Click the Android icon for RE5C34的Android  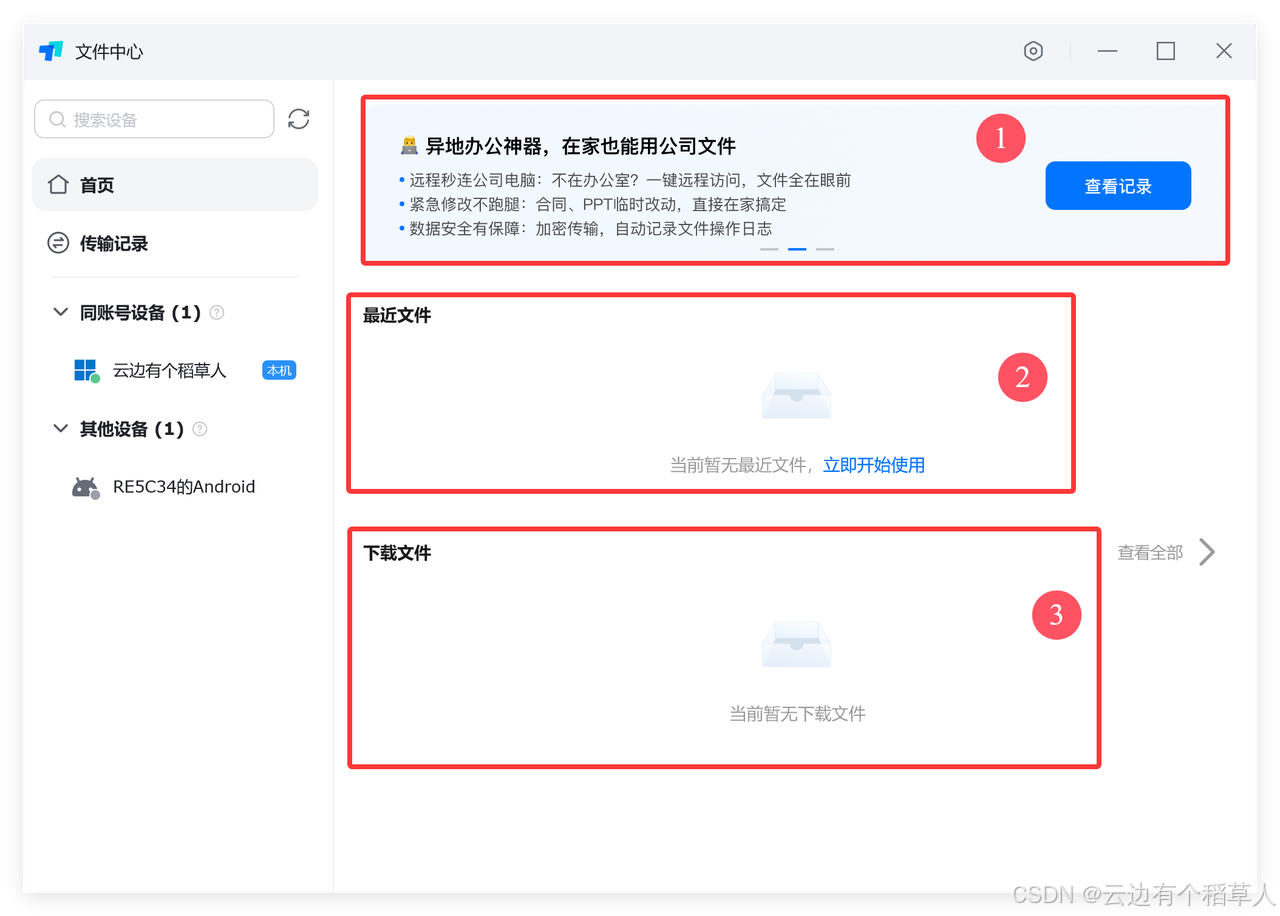[86, 487]
